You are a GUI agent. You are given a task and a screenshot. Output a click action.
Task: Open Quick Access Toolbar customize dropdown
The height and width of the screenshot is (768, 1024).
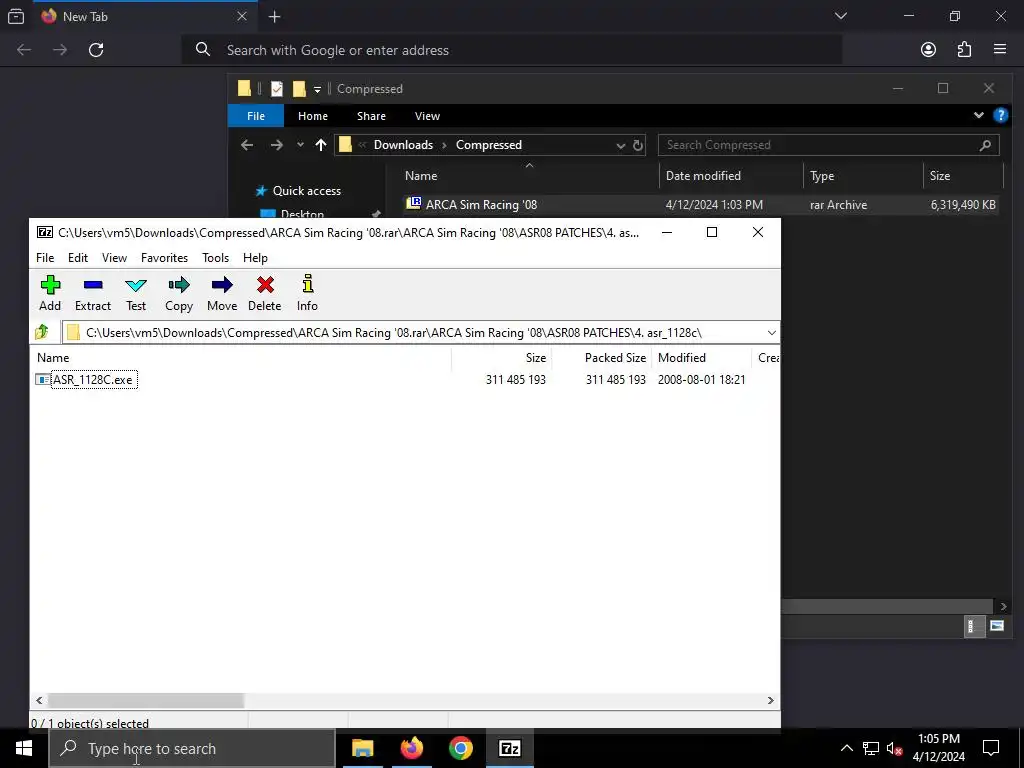(317, 89)
